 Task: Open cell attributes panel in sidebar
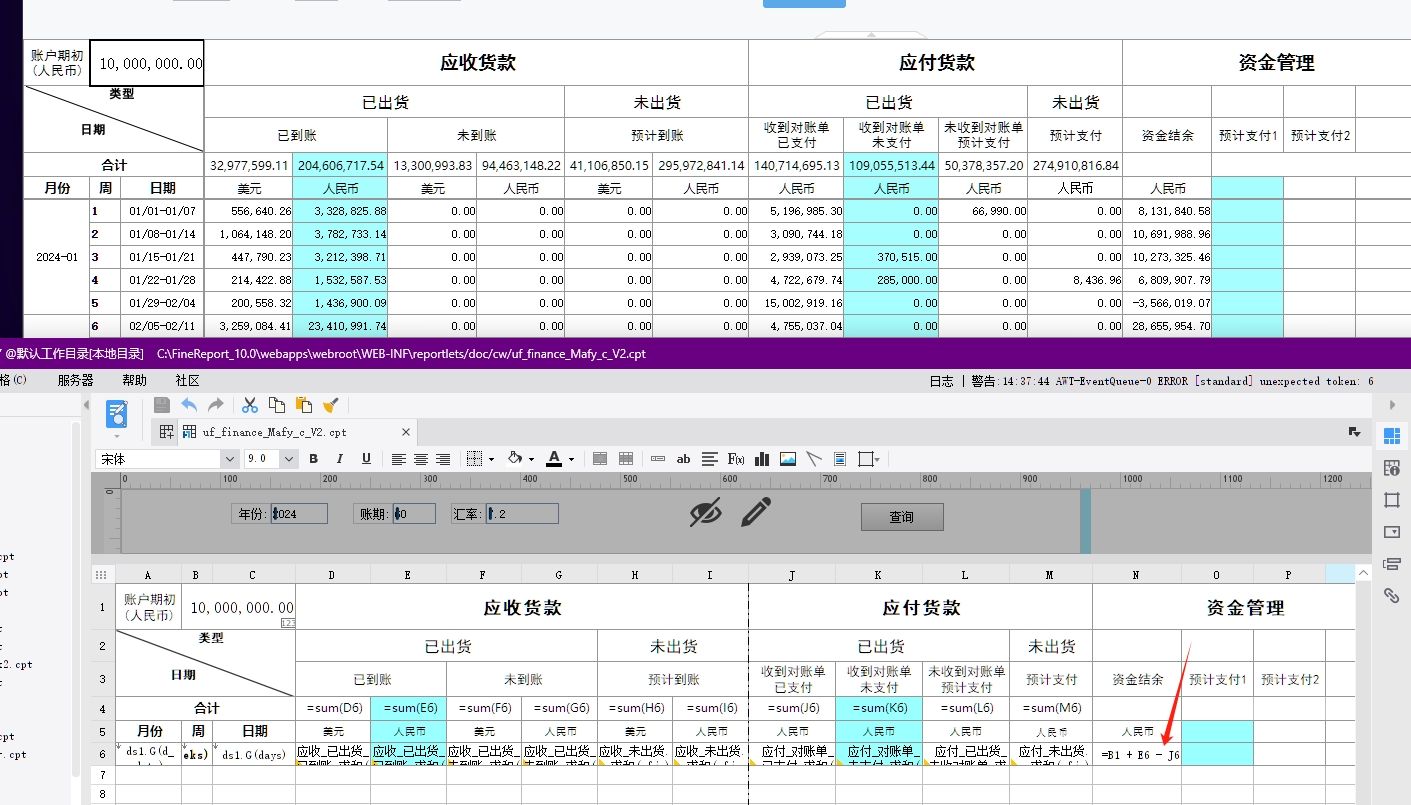click(1391, 468)
